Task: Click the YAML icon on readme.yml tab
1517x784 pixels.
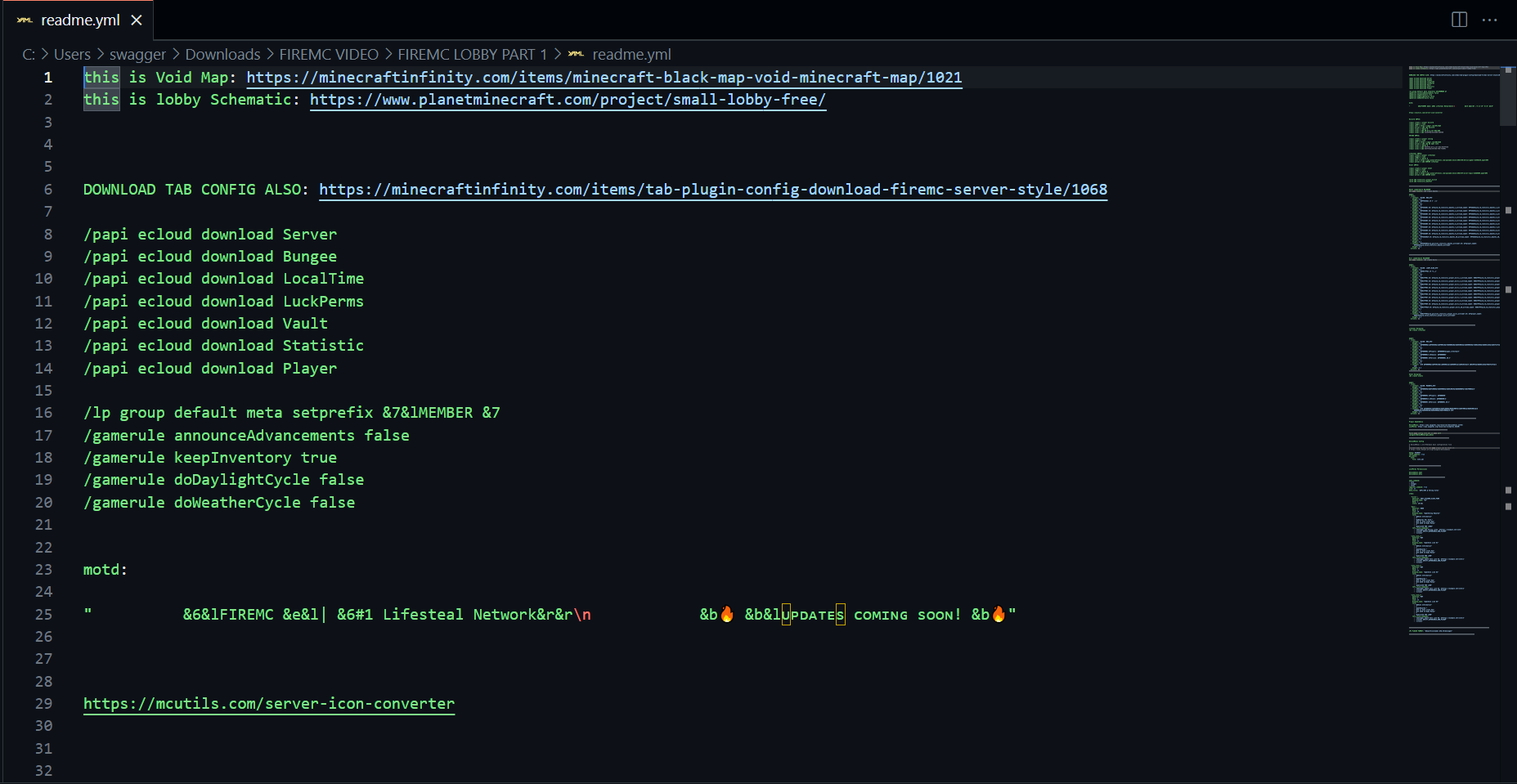Action: click(25, 20)
